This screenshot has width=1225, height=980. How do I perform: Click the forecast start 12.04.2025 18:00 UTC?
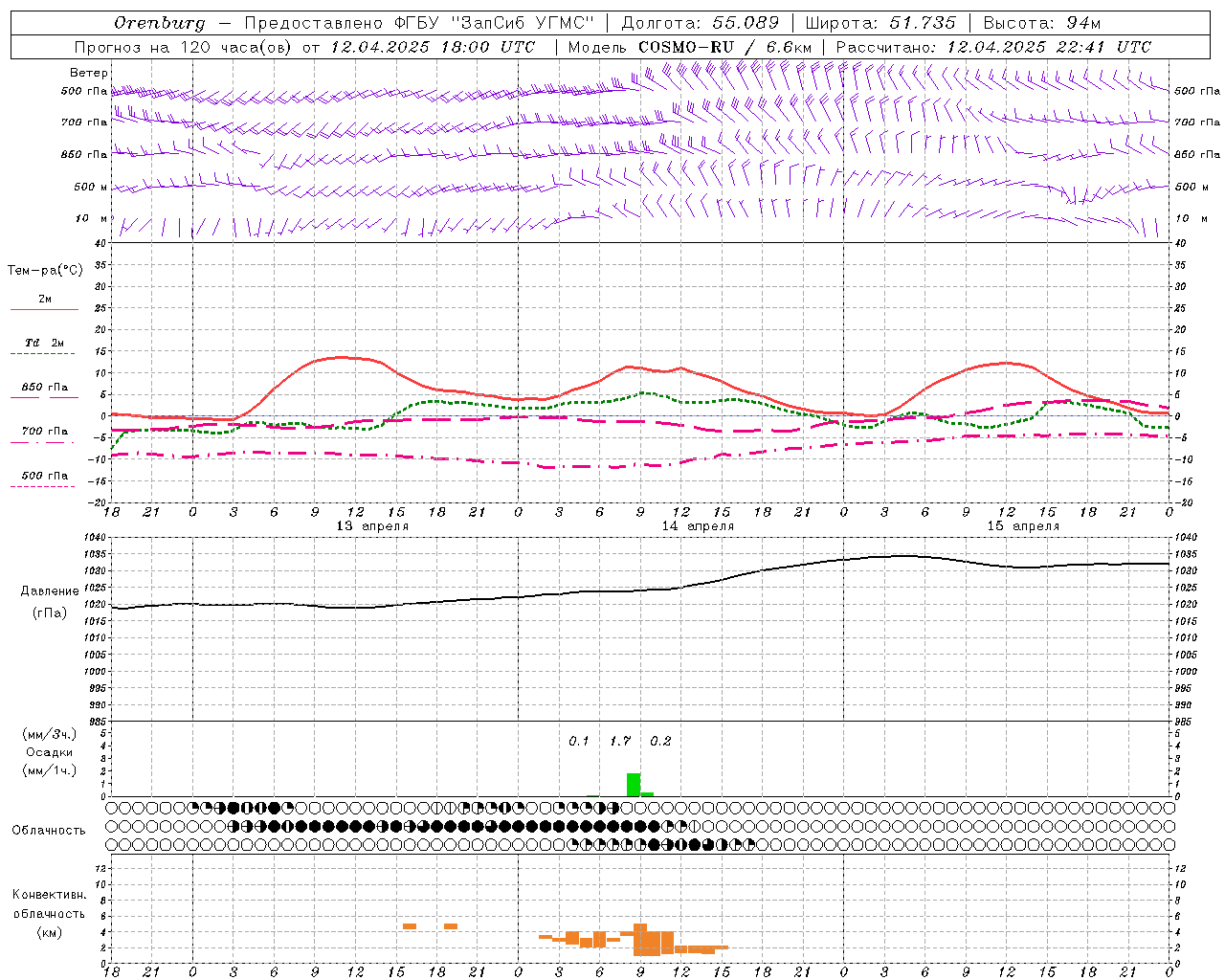click(x=433, y=47)
